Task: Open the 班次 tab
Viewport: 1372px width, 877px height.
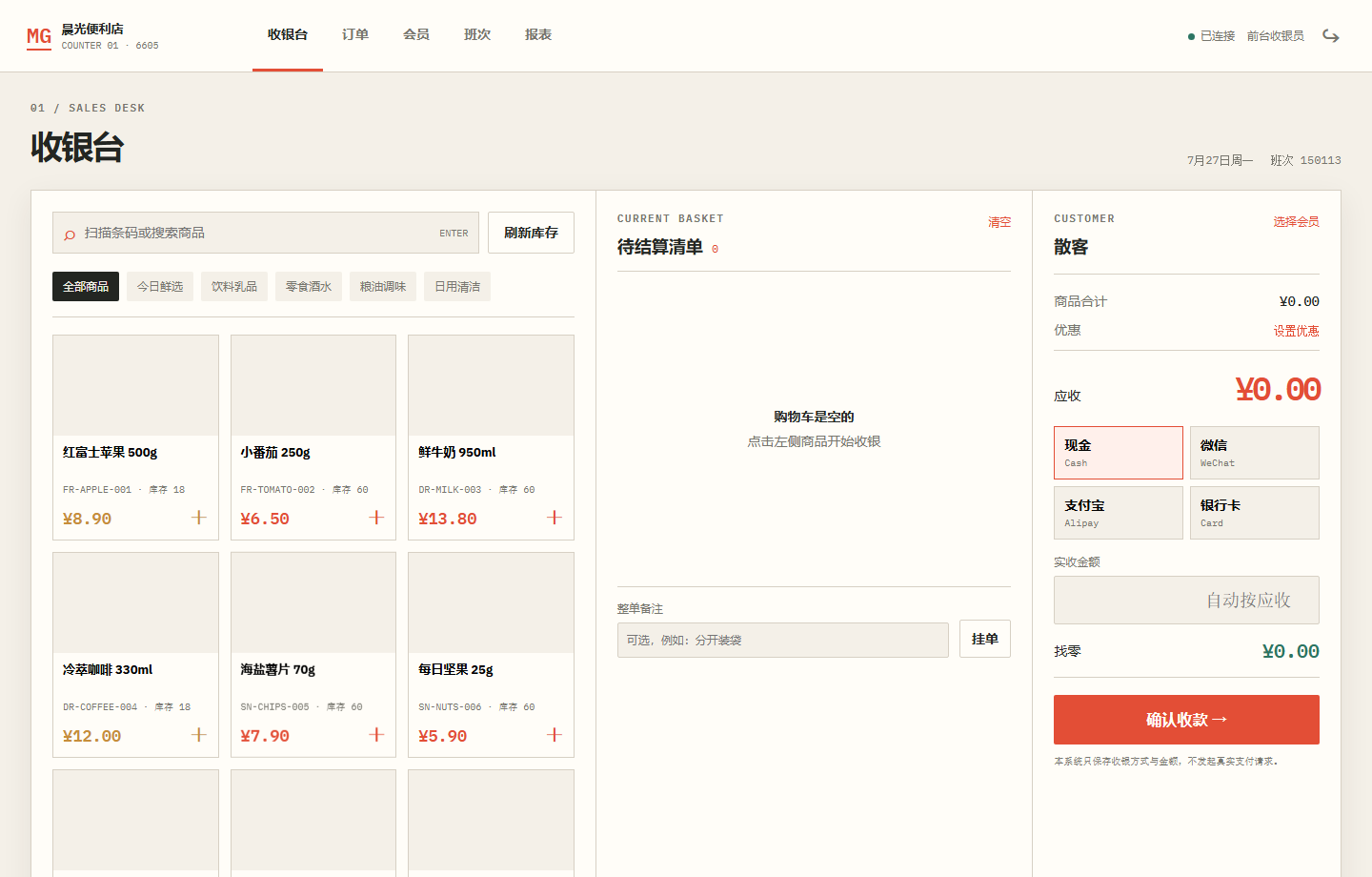Action: coord(477,35)
